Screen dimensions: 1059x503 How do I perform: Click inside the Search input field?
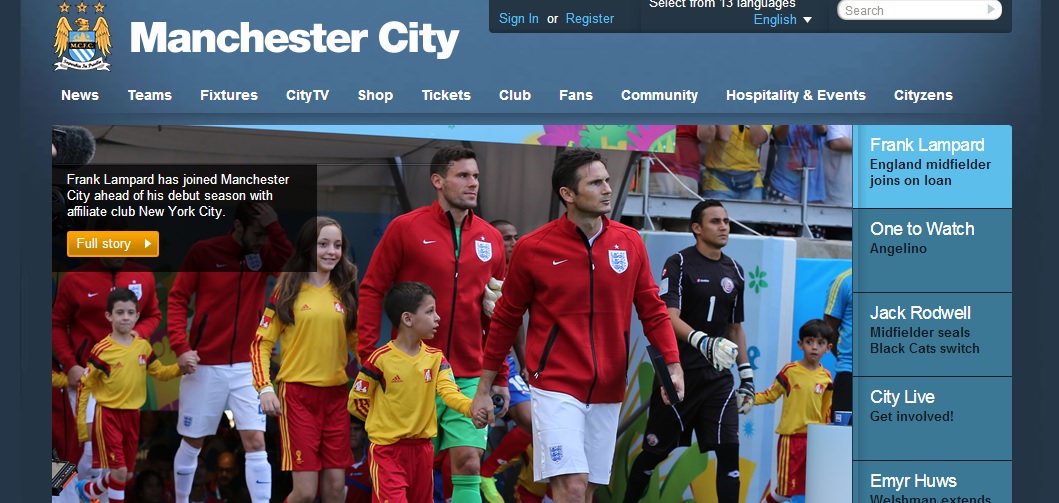point(912,10)
